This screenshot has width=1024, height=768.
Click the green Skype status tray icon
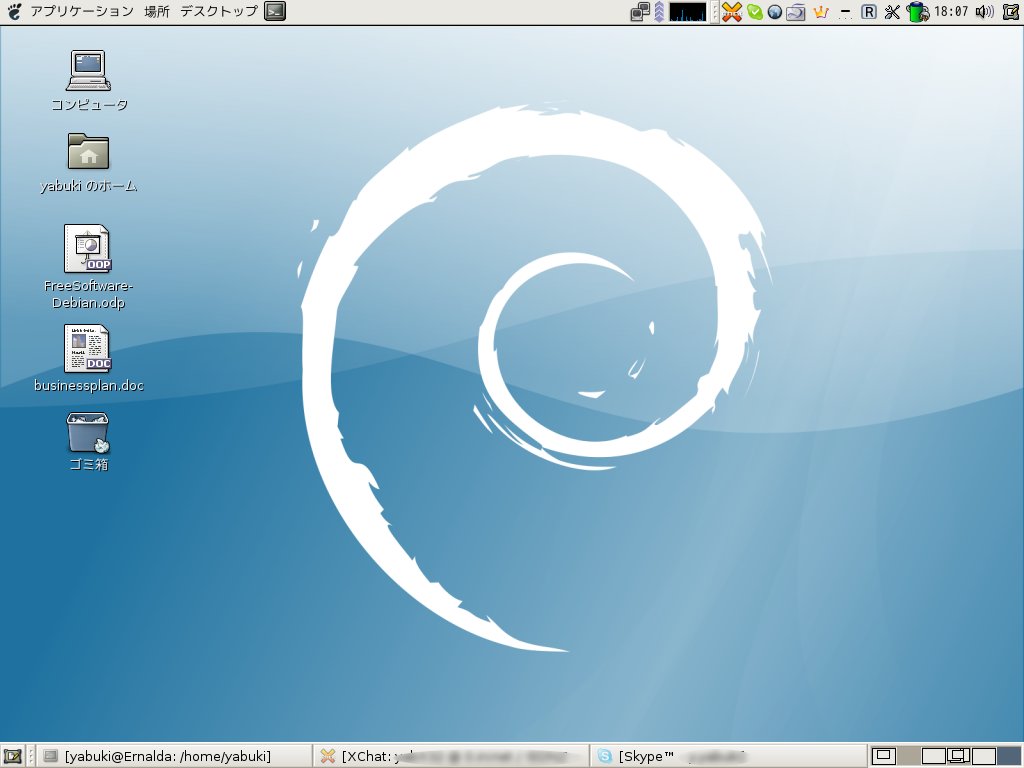(755, 12)
